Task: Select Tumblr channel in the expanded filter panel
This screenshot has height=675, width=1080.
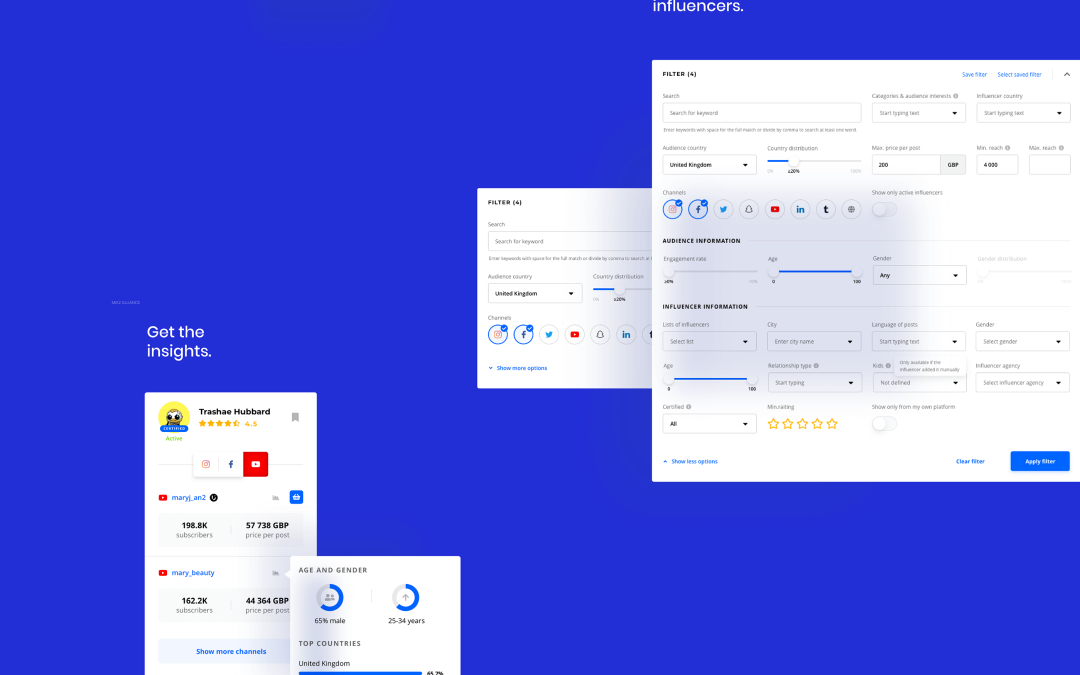Action: point(826,209)
